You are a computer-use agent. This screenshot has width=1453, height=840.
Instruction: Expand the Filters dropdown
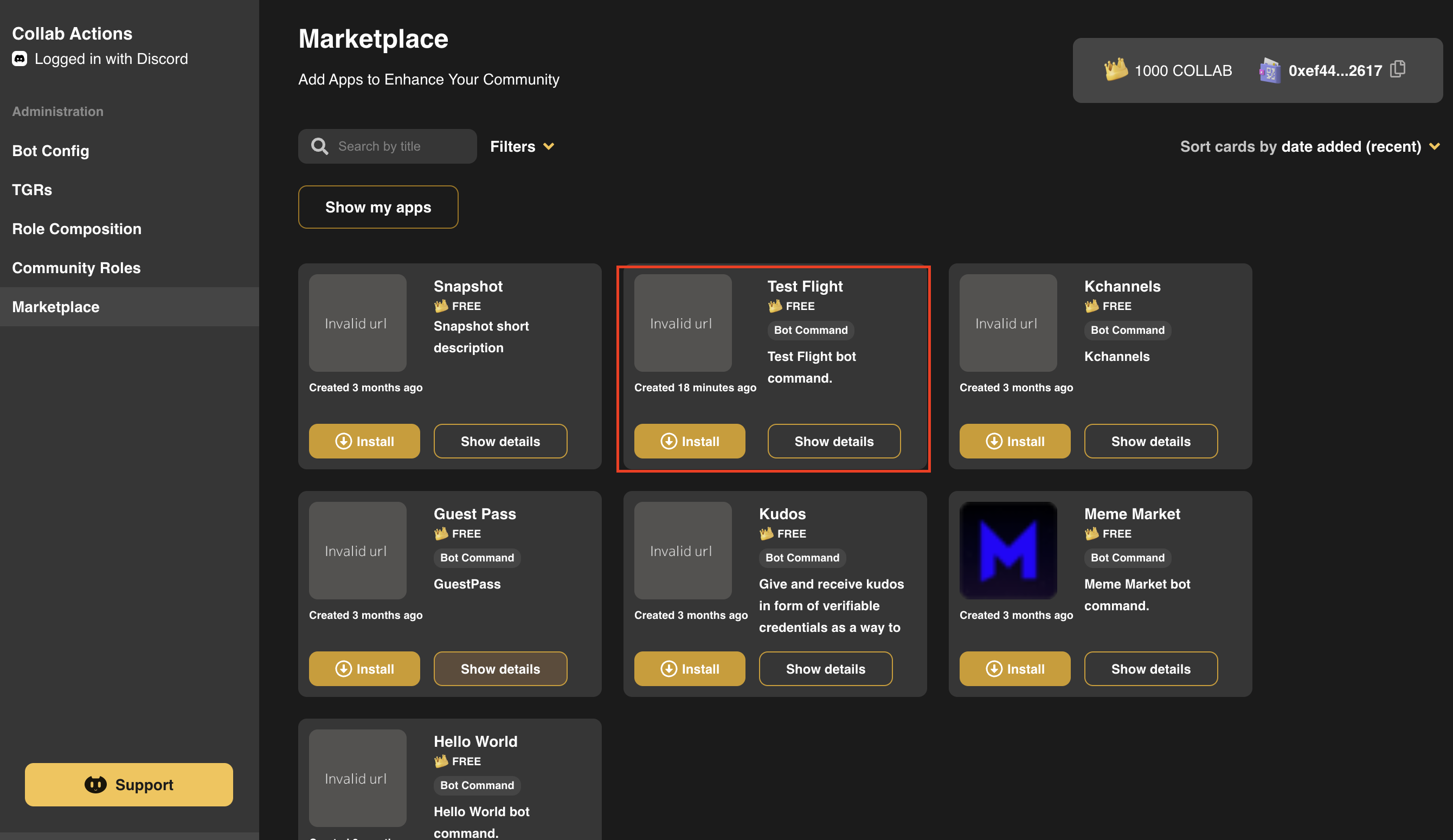521,146
